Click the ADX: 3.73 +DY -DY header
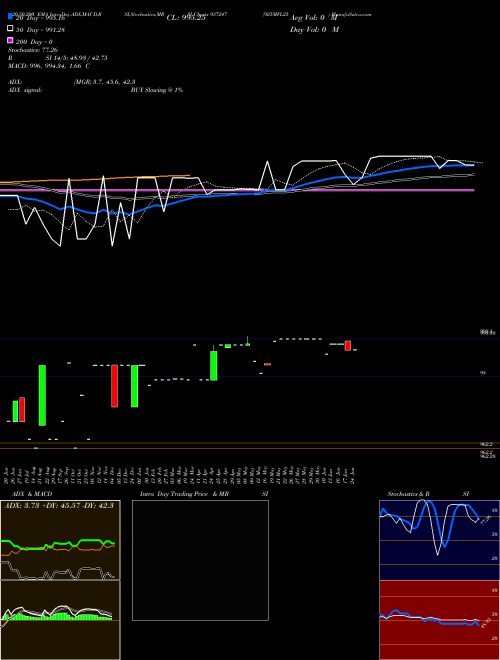This screenshot has width=500, height=660. click(x=59, y=505)
